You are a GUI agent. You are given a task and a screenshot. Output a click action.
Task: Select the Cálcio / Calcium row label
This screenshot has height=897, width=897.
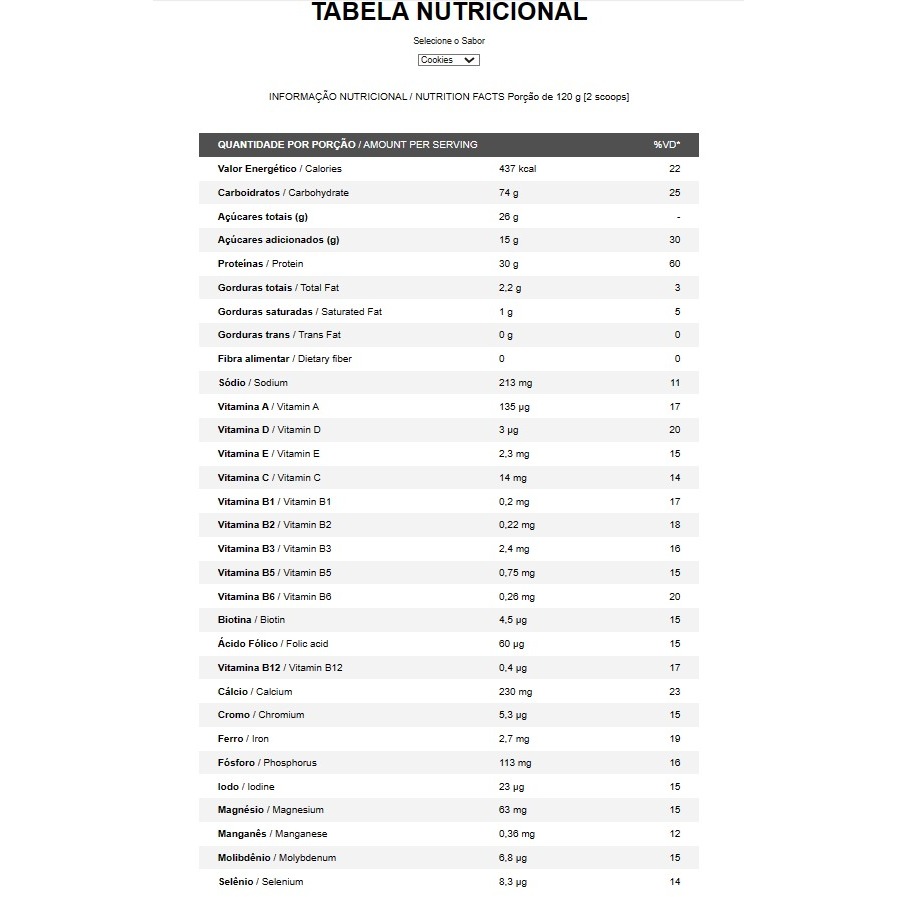[255, 692]
